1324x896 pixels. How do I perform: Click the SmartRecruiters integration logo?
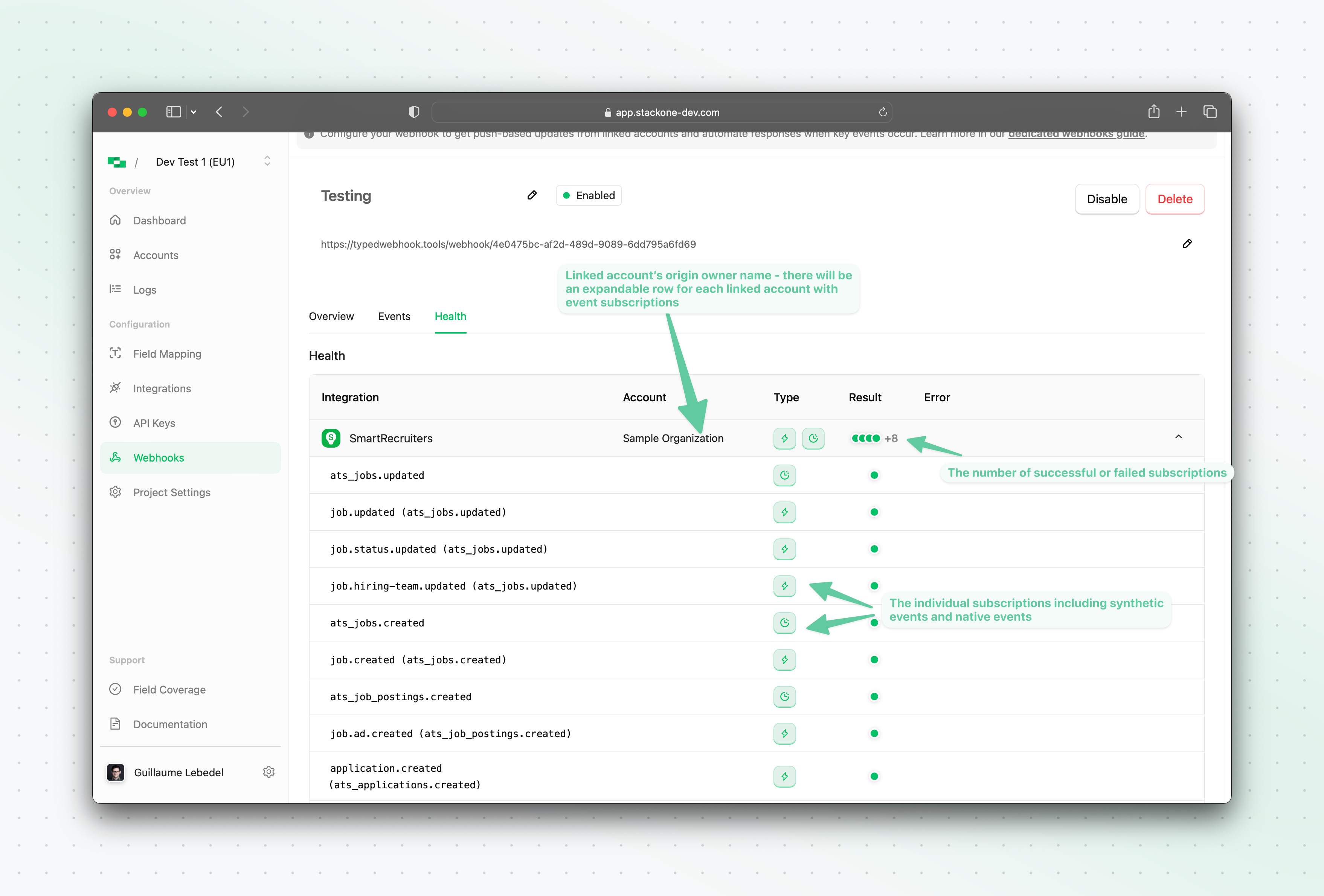pos(331,438)
